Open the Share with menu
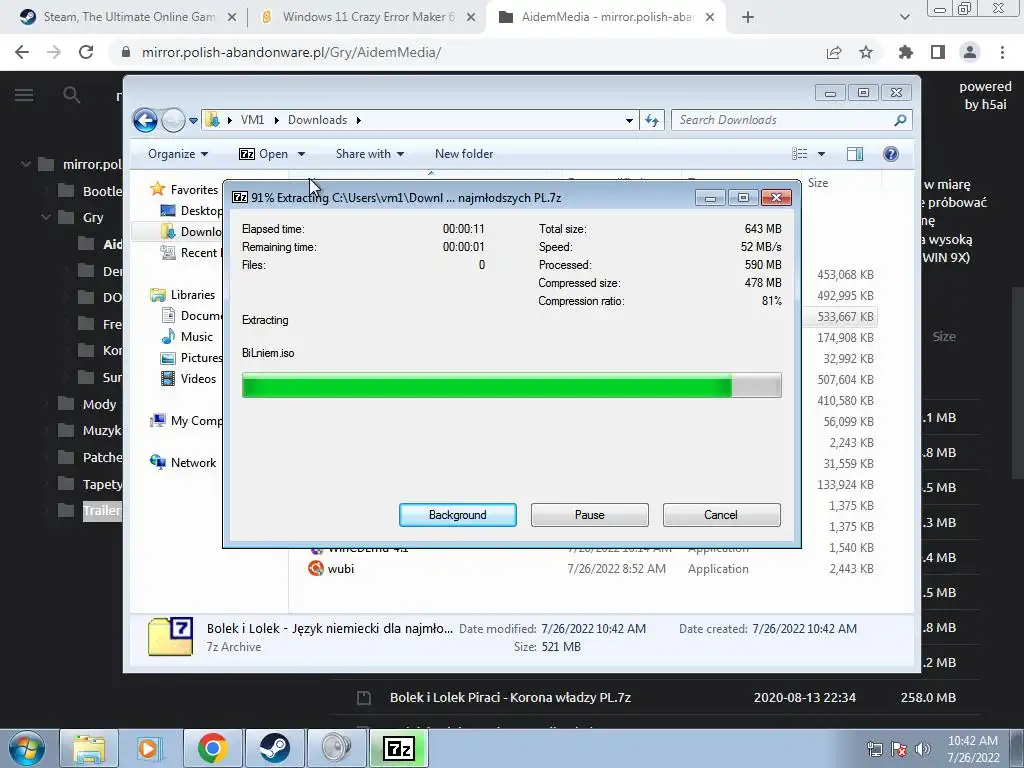The image size is (1024, 768). 370,154
